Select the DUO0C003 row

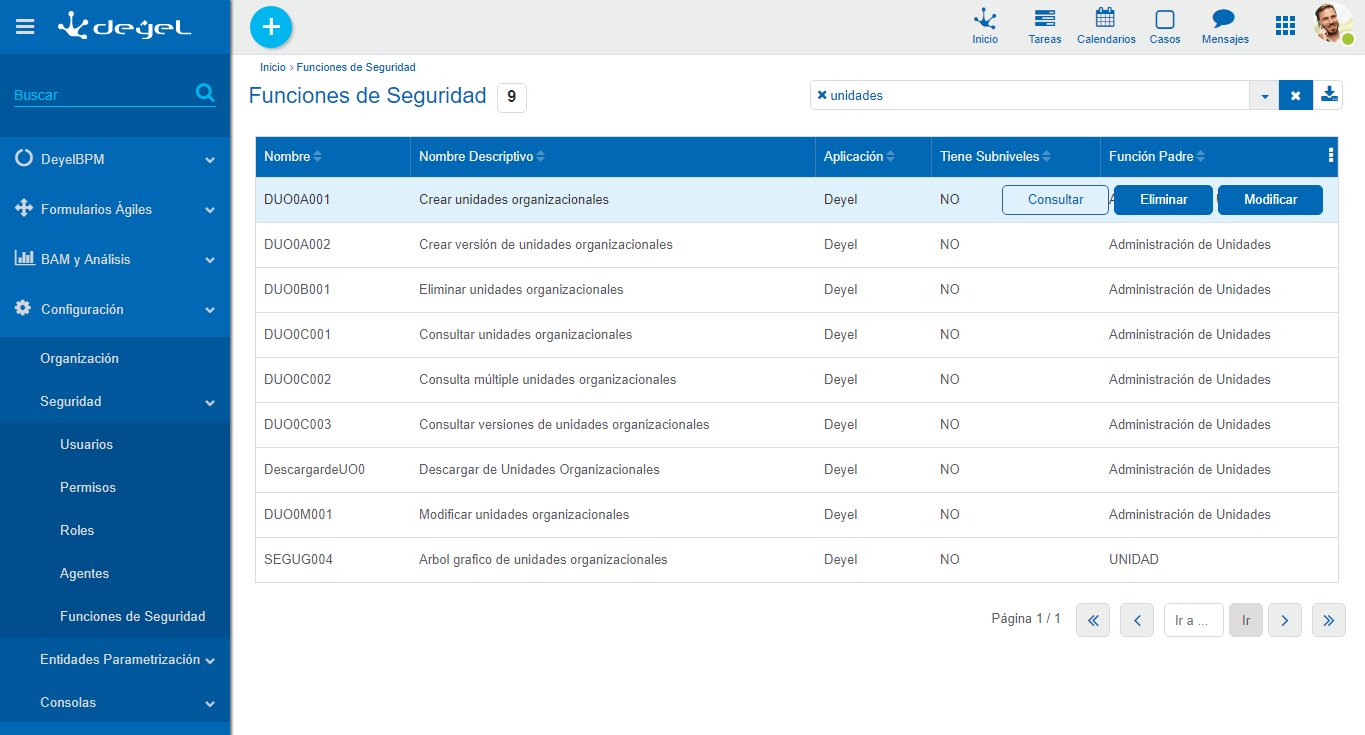[x=797, y=425]
